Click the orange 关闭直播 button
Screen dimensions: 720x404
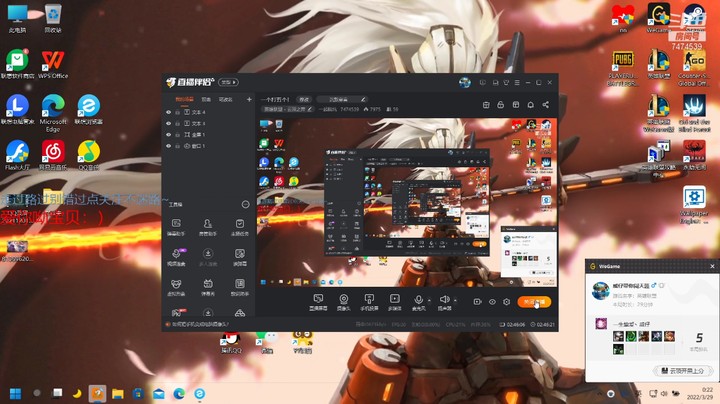click(534, 302)
